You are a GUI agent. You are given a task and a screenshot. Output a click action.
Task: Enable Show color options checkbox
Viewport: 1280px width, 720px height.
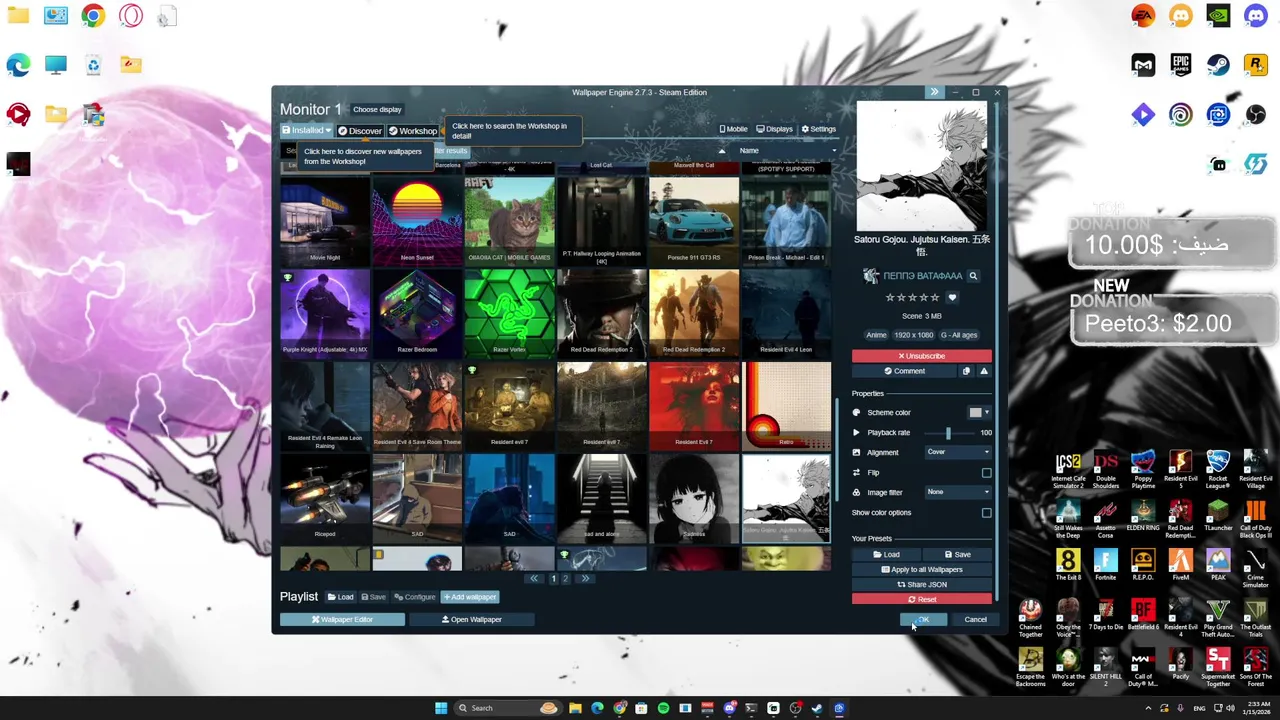(x=987, y=513)
